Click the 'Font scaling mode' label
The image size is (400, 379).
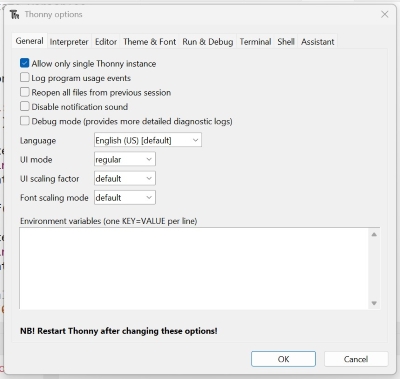(x=54, y=198)
